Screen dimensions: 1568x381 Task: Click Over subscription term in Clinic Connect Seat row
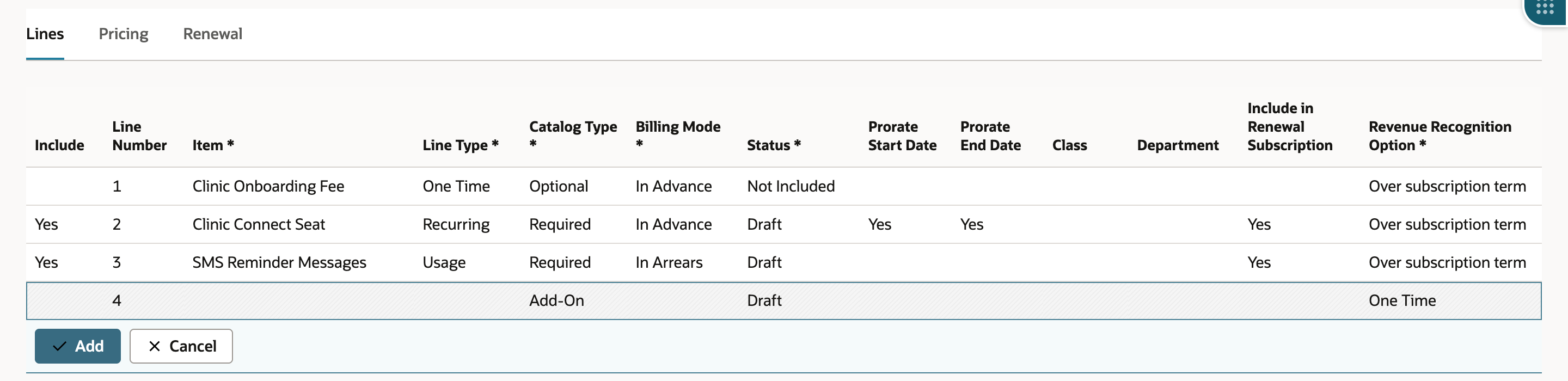pyautogui.click(x=1447, y=225)
